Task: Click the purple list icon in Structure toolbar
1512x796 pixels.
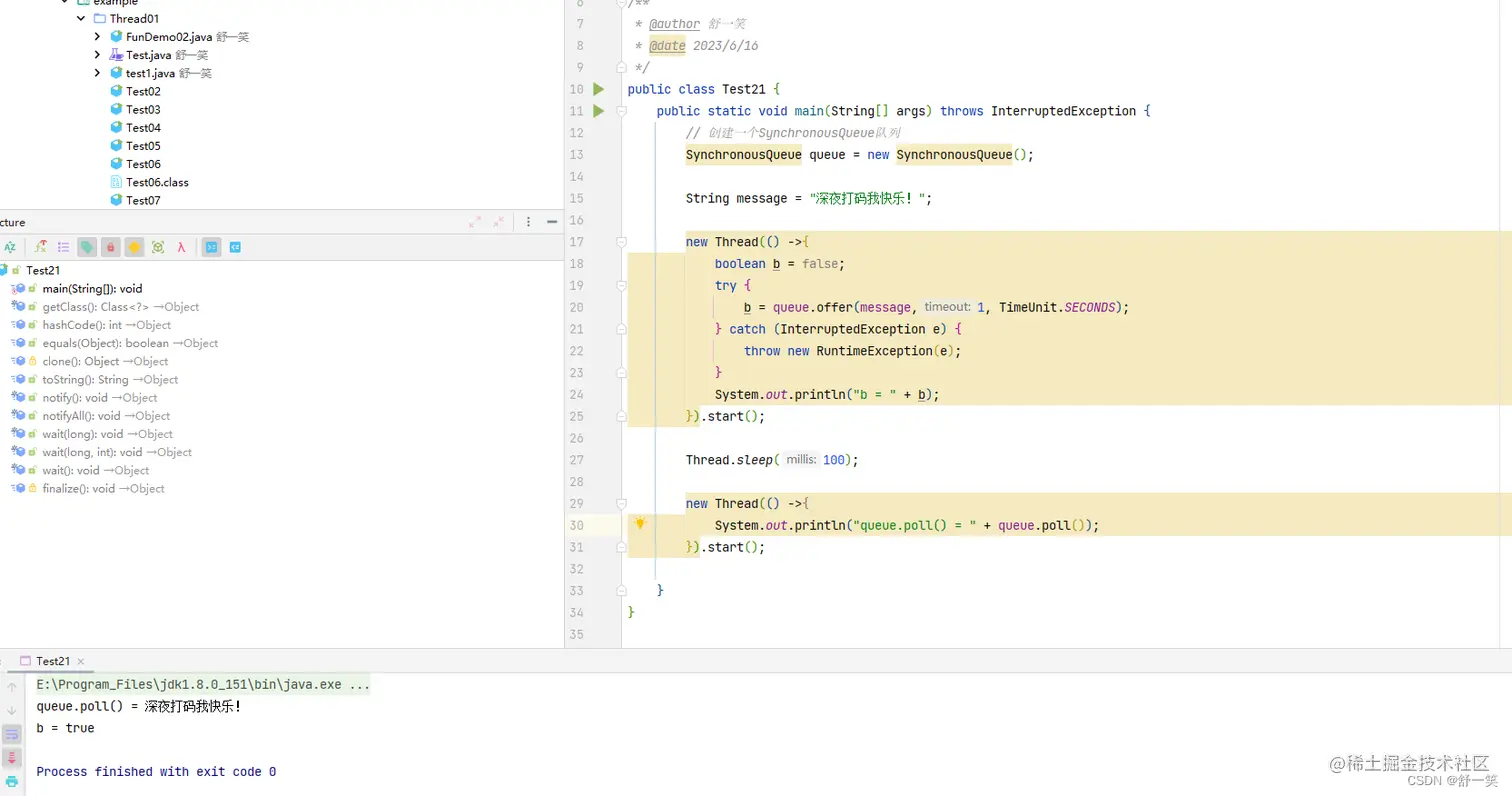Action: 63,247
